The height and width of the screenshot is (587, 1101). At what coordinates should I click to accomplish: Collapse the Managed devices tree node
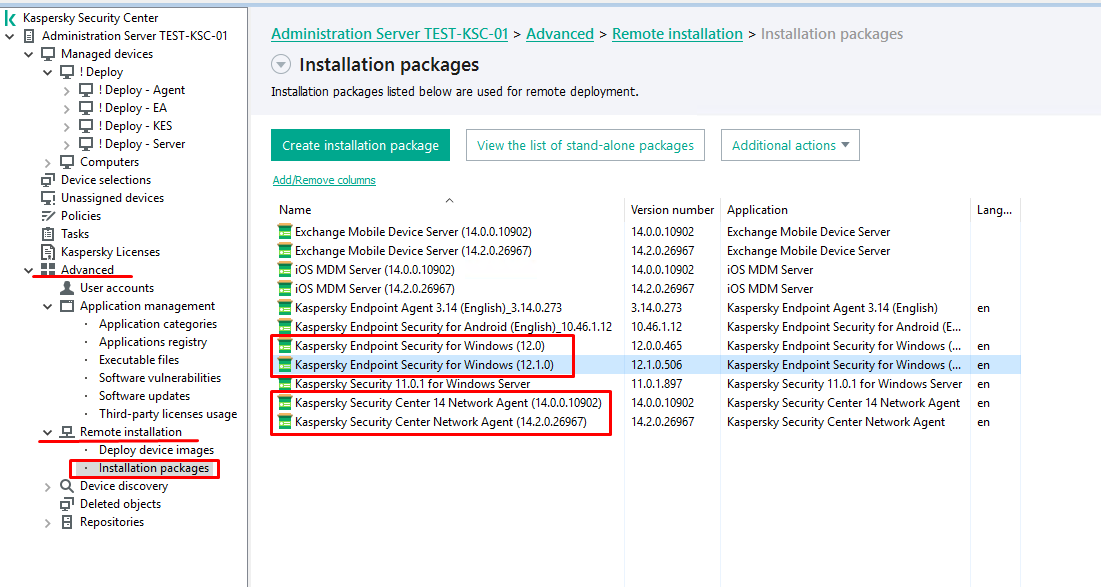tap(29, 54)
